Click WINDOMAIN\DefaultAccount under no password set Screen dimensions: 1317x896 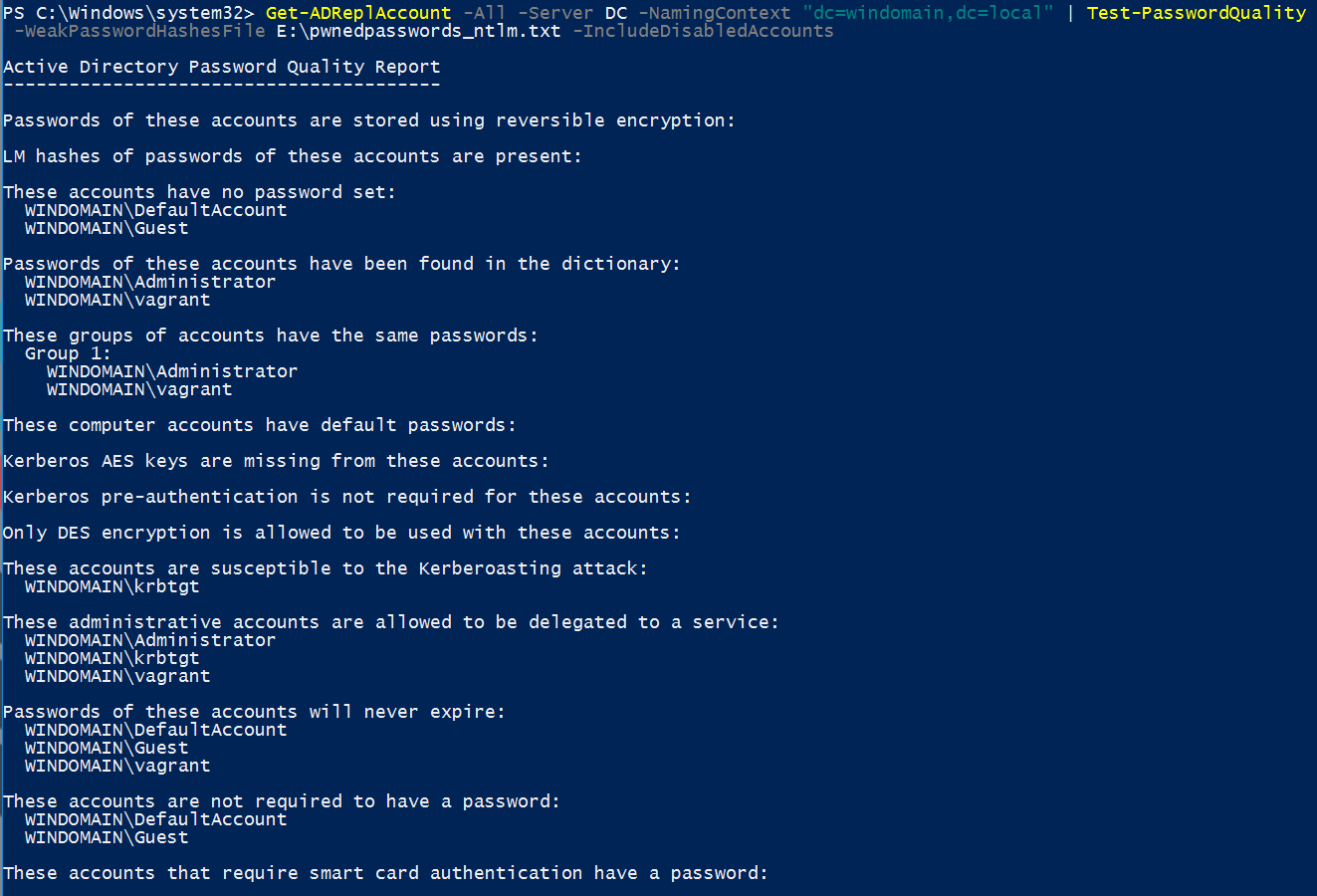coord(156,210)
